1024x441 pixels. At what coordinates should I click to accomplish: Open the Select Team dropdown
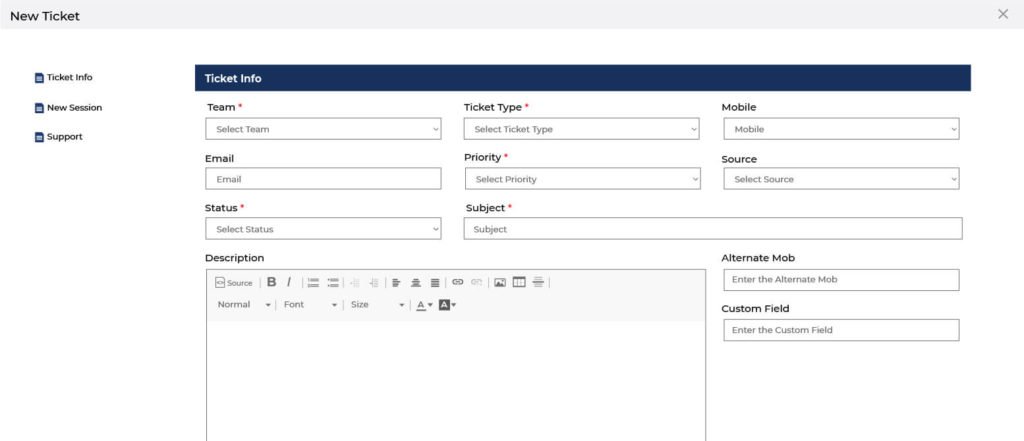click(x=323, y=129)
